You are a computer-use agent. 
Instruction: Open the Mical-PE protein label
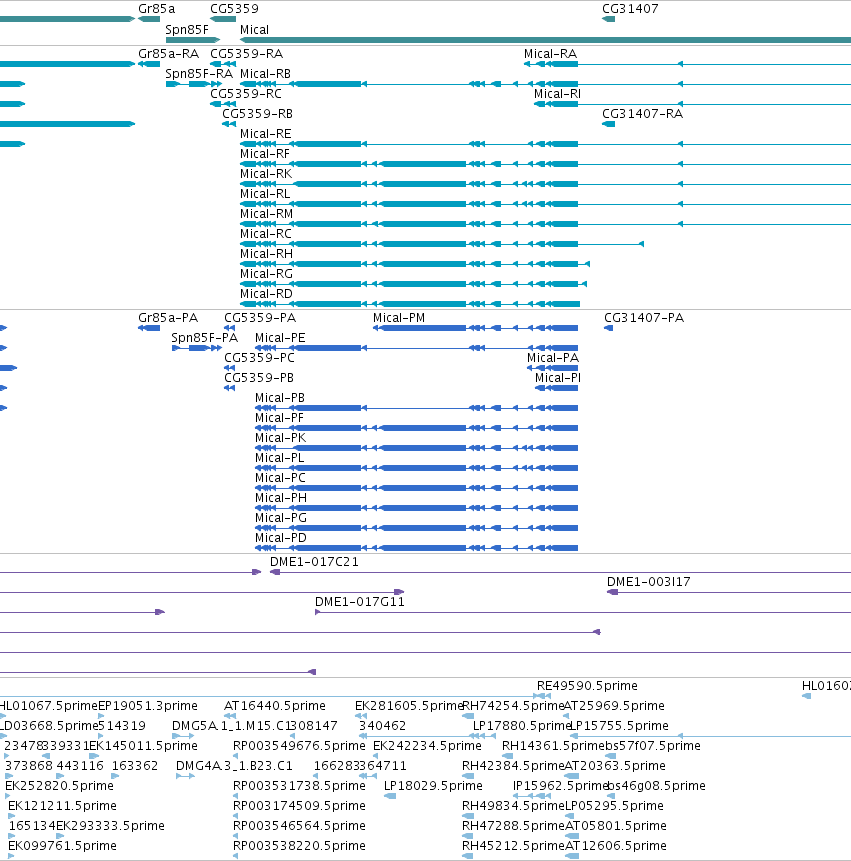(280, 338)
